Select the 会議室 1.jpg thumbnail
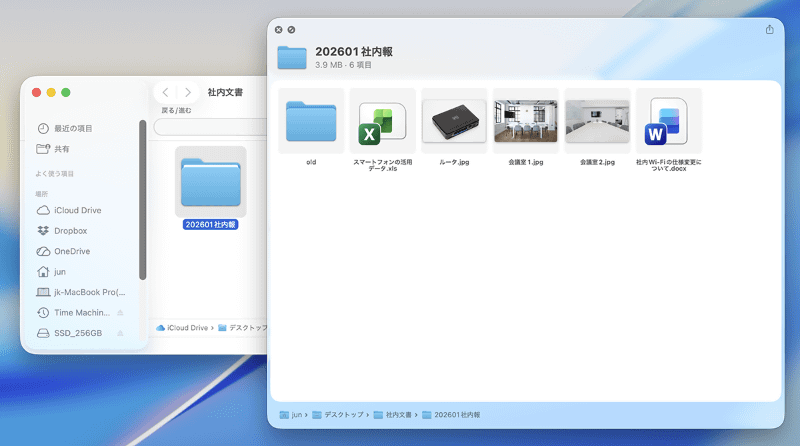800x446 pixels. tap(526, 121)
